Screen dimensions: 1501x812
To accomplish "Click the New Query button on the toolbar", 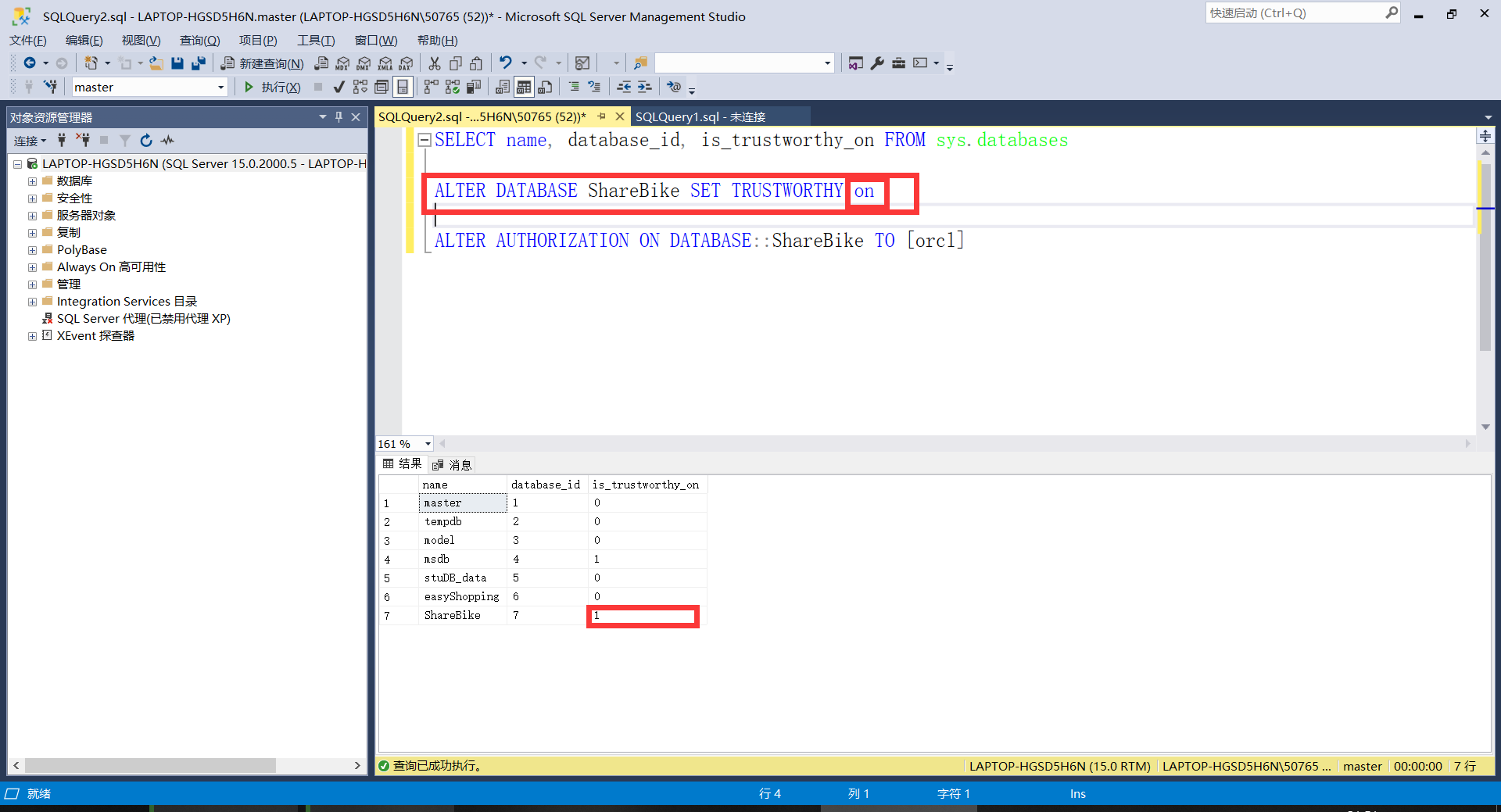I will point(262,63).
